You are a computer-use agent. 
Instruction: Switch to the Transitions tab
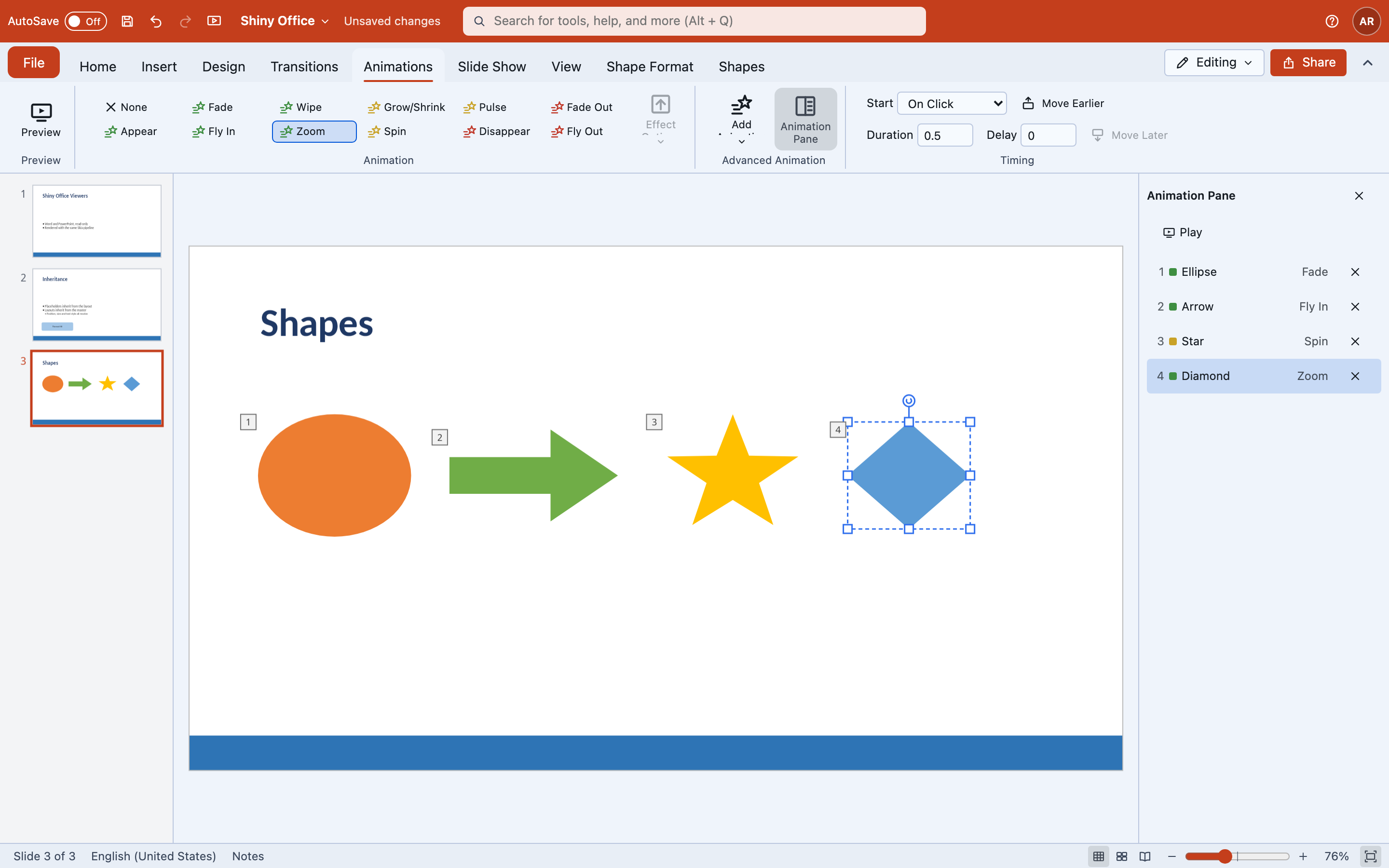[304, 67]
